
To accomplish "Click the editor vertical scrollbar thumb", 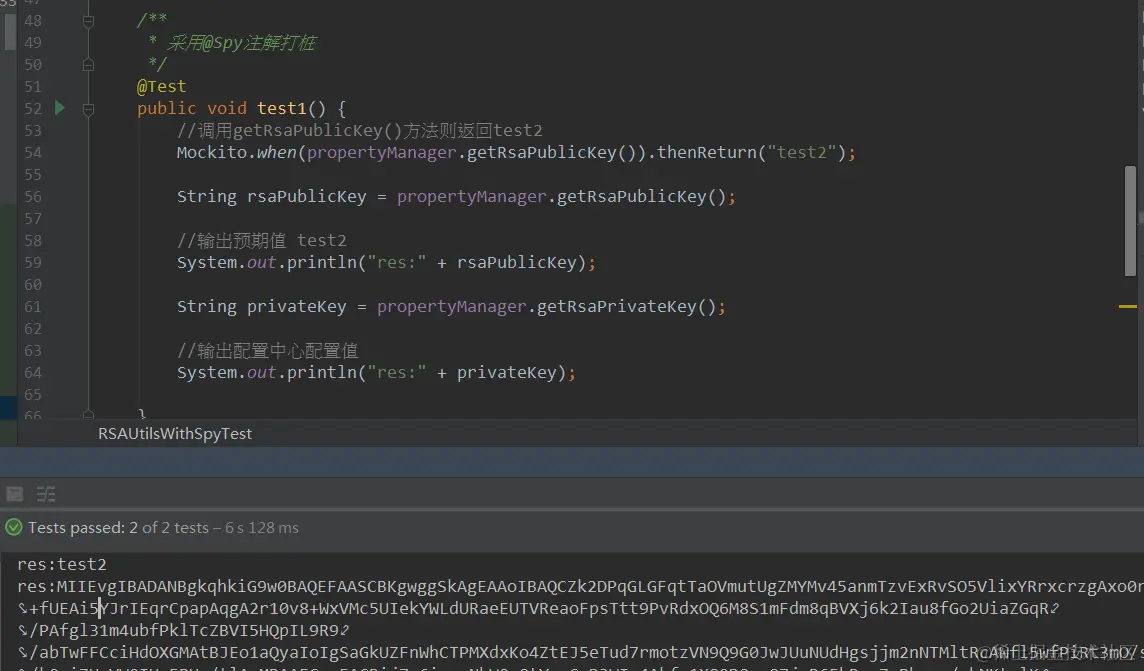I will tap(1130, 221).
